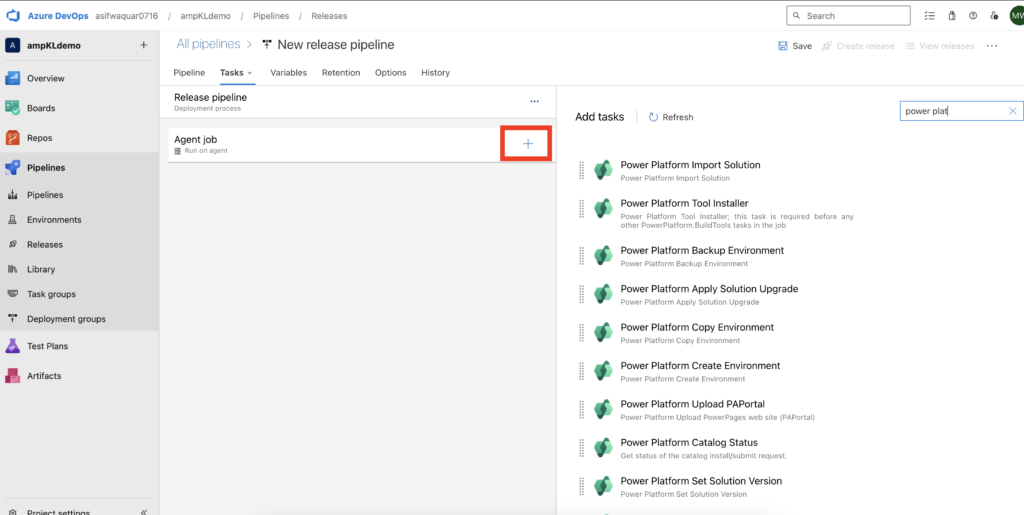Open the Test Plans flask icon
Image resolution: width=1024 pixels, height=515 pixels.
click(12, 346)
